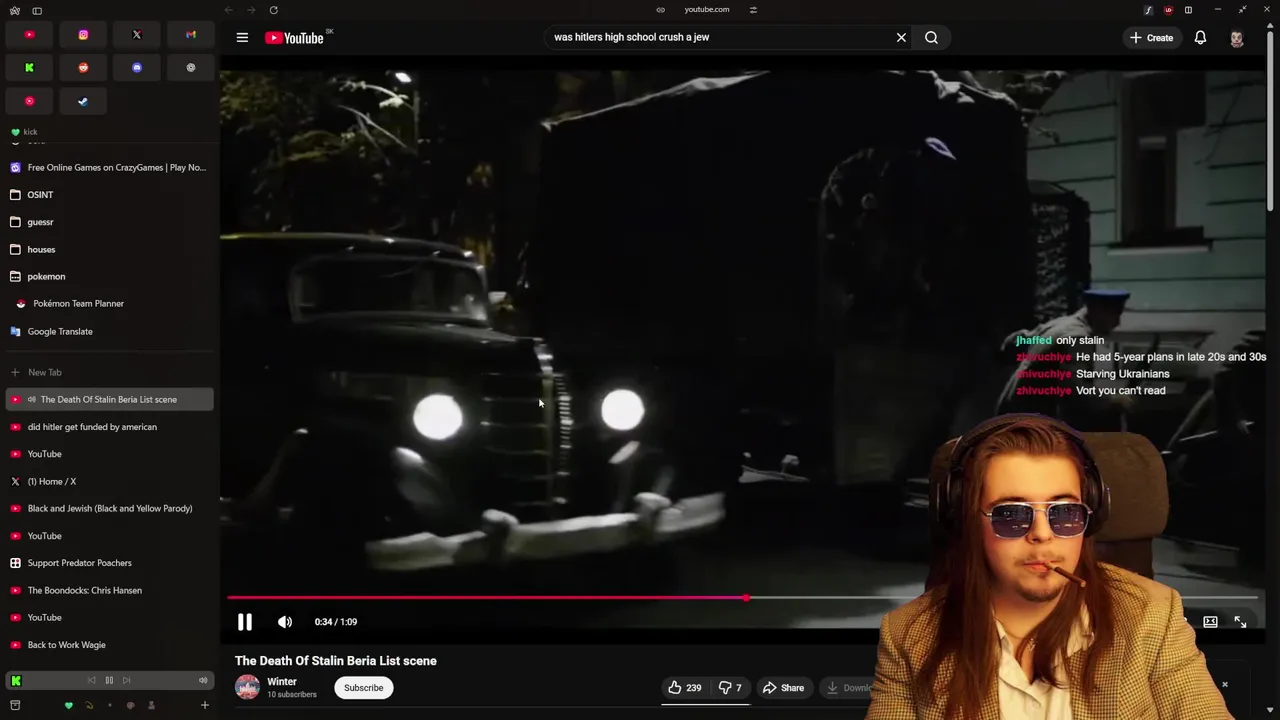Screen dimensions: 1280x720
Task: Open the pinned Kick essential tile
Action: coord(29,68)
